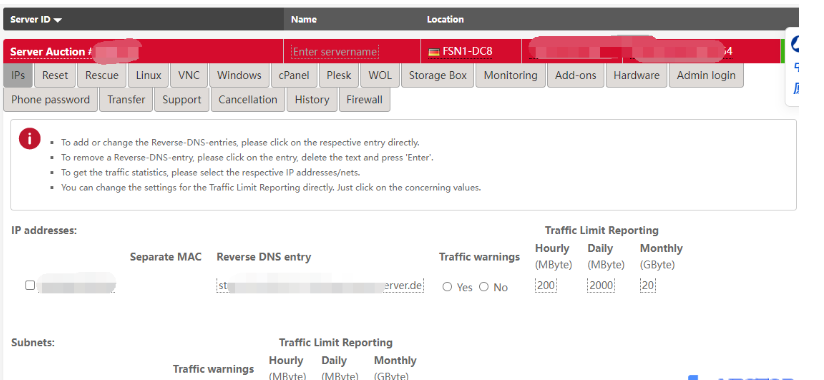
Task: Click the Enter servername field
Action: pos(335,52)
